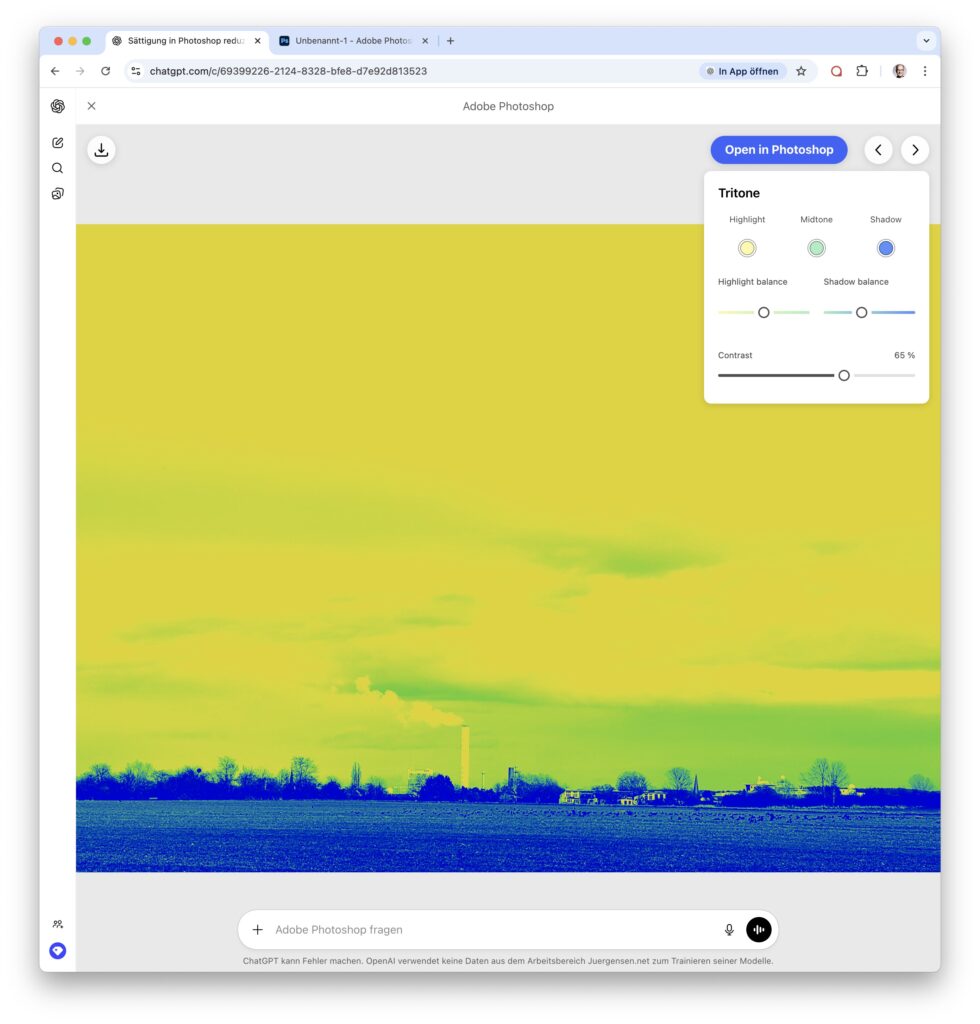Download the tritone image
The width and height of the screenshot is (980, 1024).
click(x=101, y=150)
